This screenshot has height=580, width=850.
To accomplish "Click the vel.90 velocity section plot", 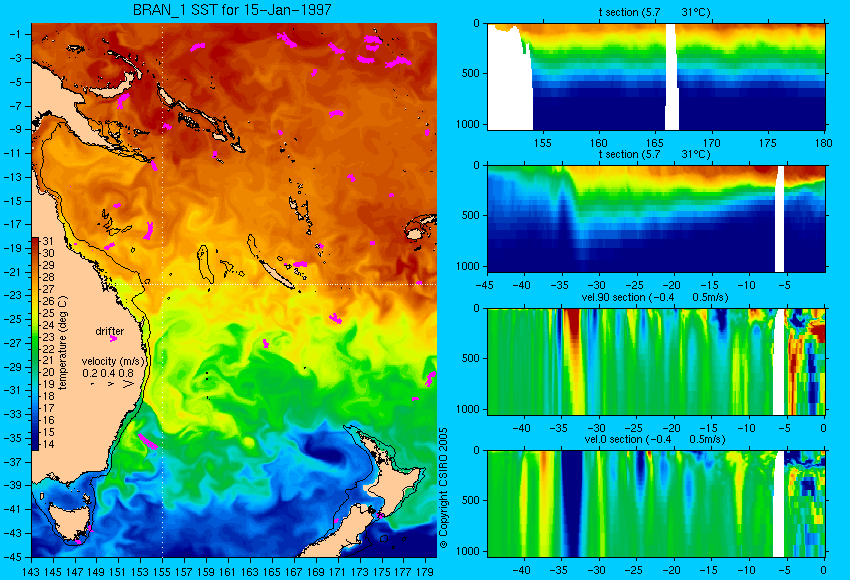I will [x=656, y=362].
